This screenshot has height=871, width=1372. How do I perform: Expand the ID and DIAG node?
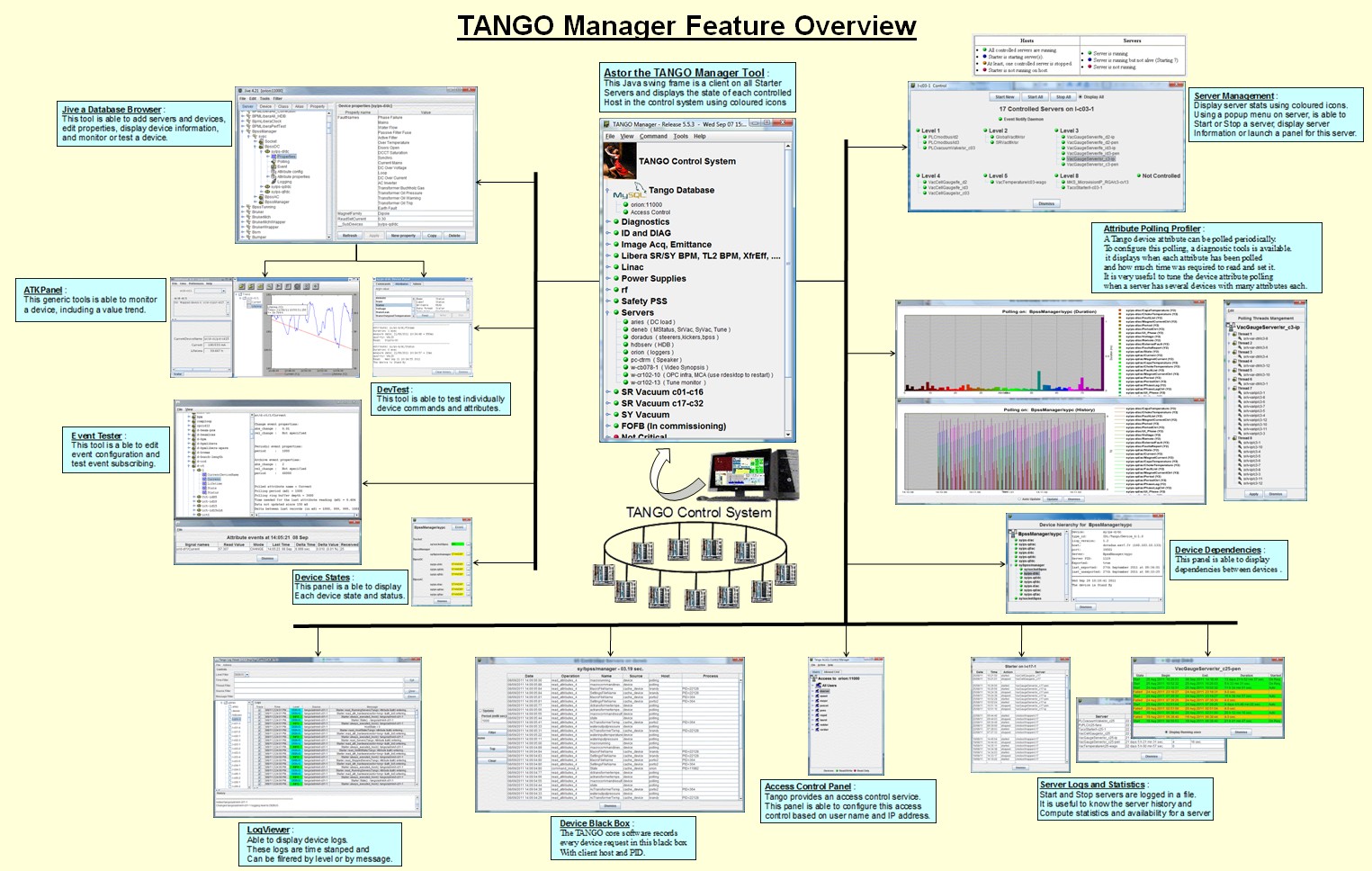coord(609,233)
